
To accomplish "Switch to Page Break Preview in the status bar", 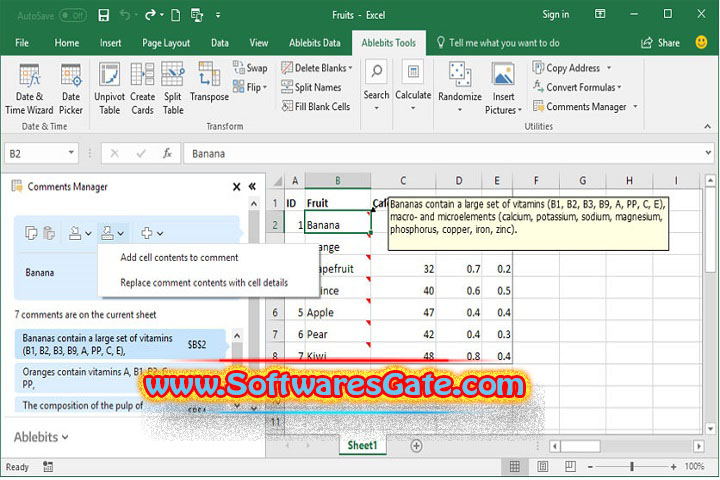I will (570, 467).
